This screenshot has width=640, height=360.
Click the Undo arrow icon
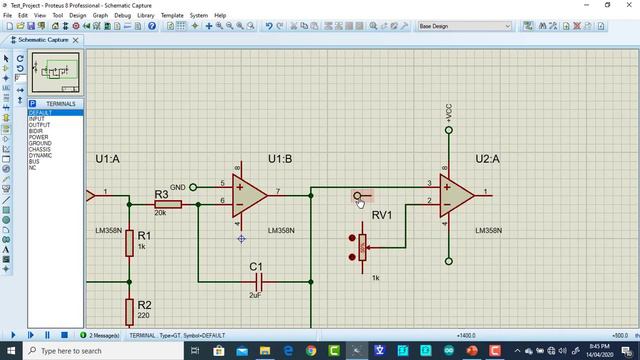click(269, 26)
